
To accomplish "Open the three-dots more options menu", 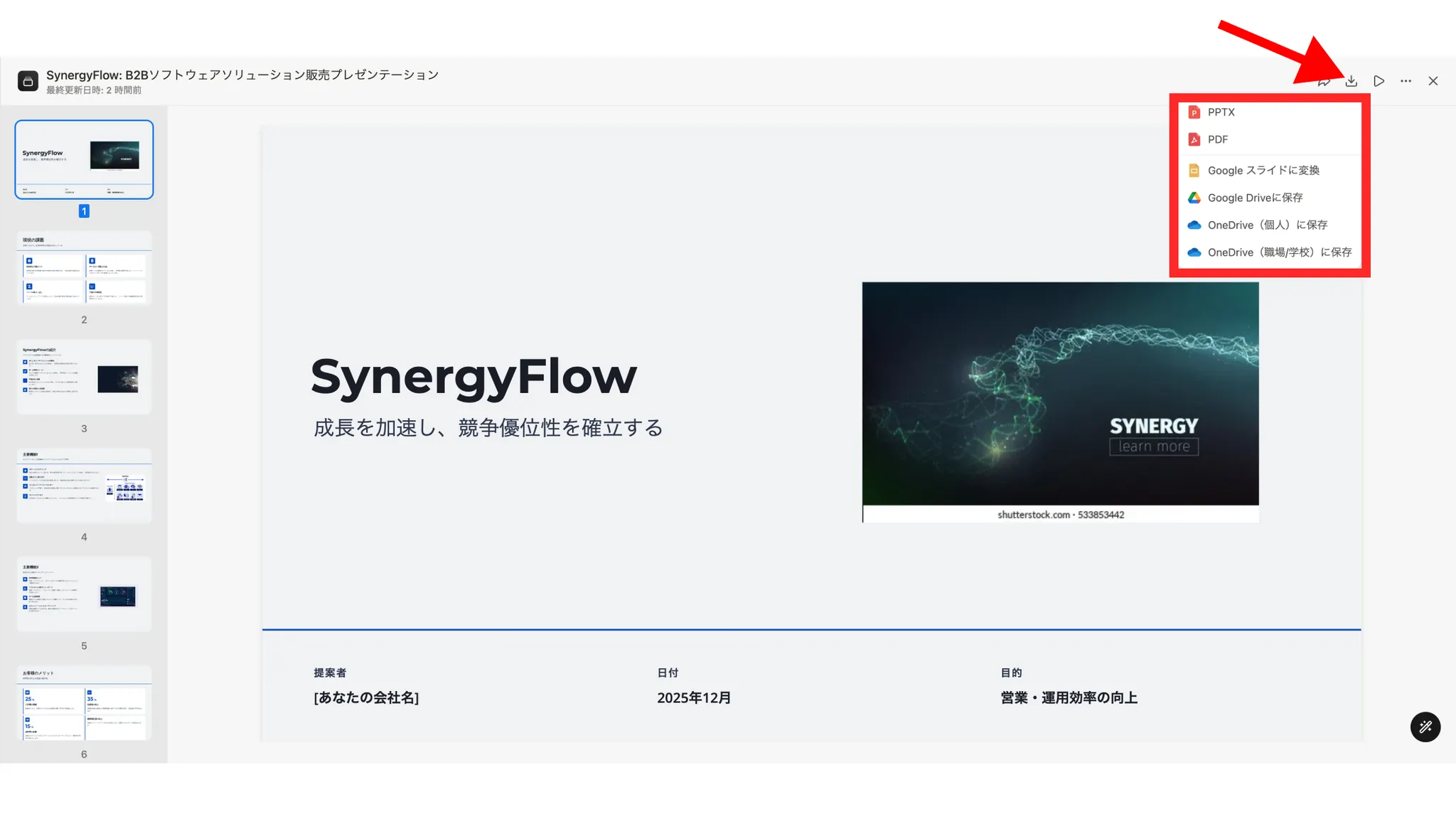I will (1406, 81).
